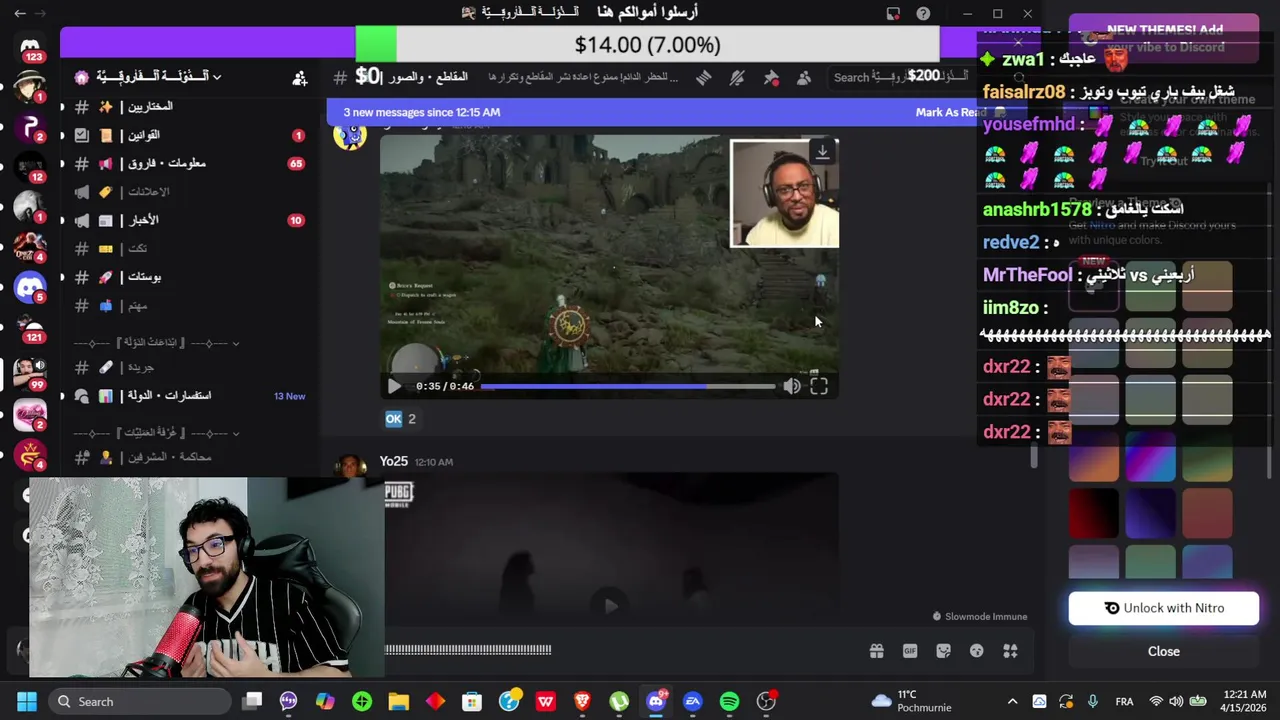Click the Windows taskbar Search box
Image resolution: width=1280 pixels, height=720 pixels.
(140, 701)
